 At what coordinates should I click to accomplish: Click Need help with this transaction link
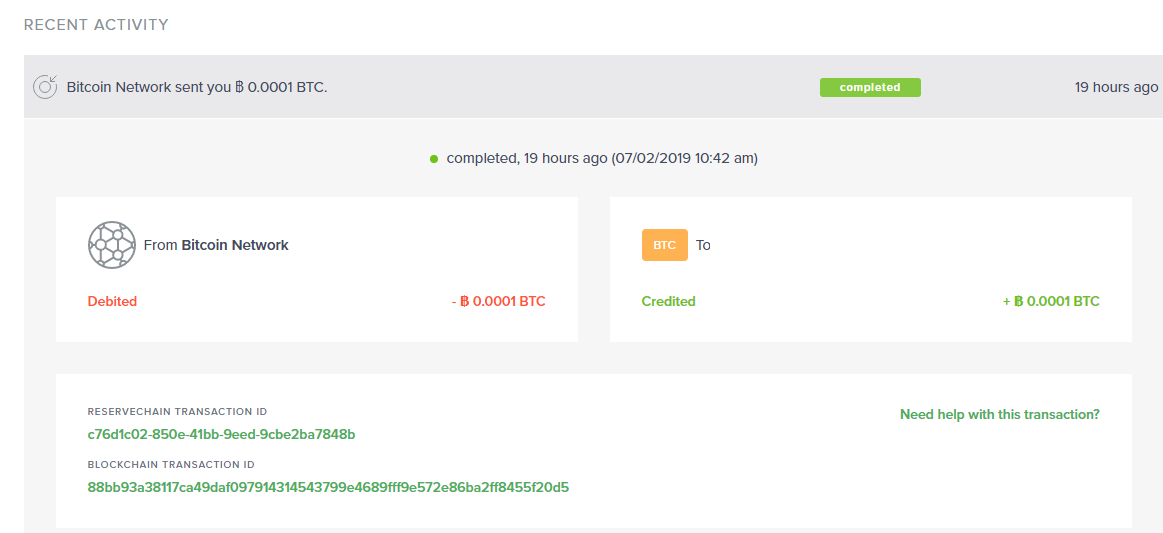pyautogui.click(x=999, y=414)
